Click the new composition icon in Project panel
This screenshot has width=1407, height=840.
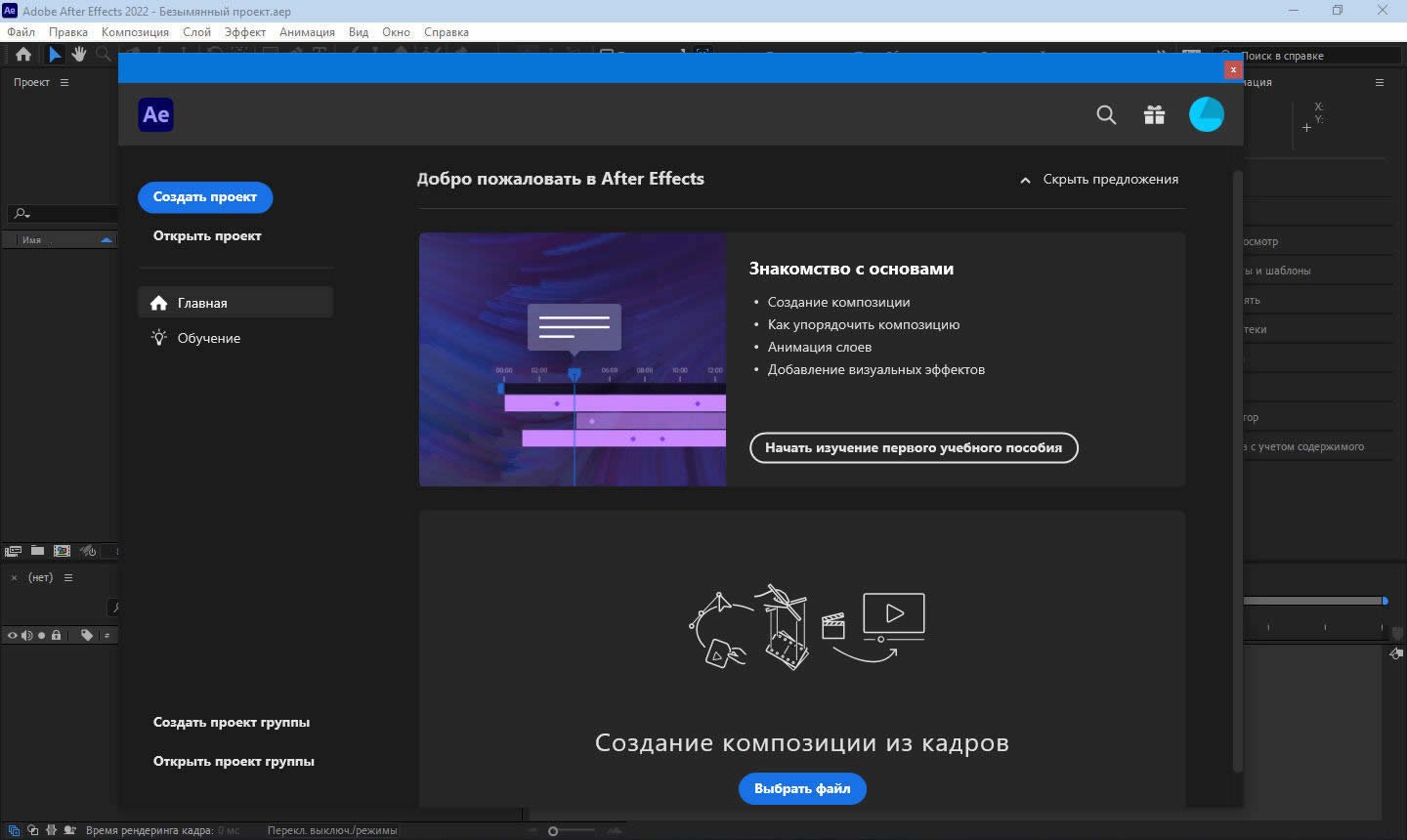pyautogui.click(x=62, y=551)
